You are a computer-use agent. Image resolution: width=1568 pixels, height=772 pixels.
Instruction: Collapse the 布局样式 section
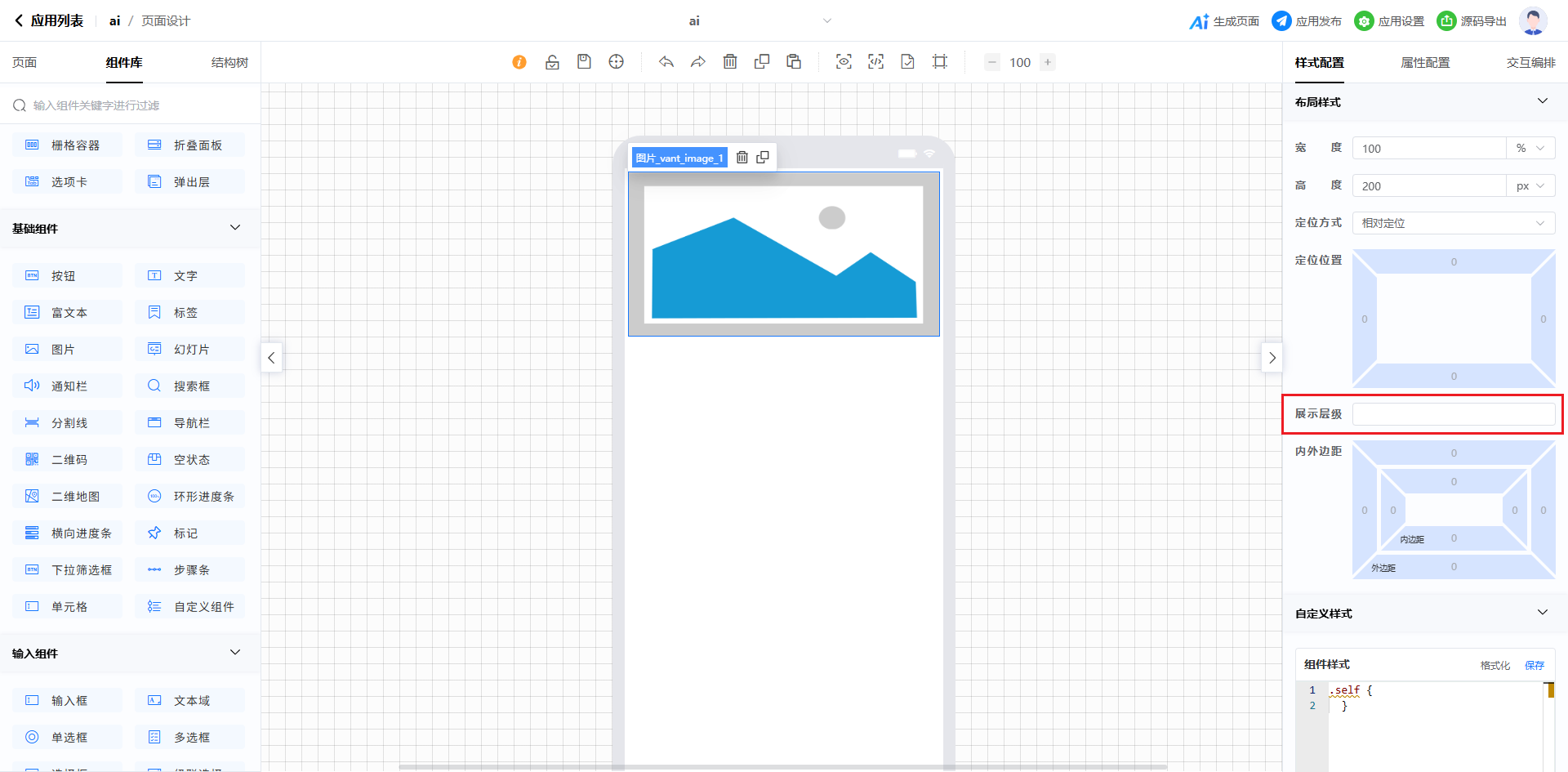1542,101
